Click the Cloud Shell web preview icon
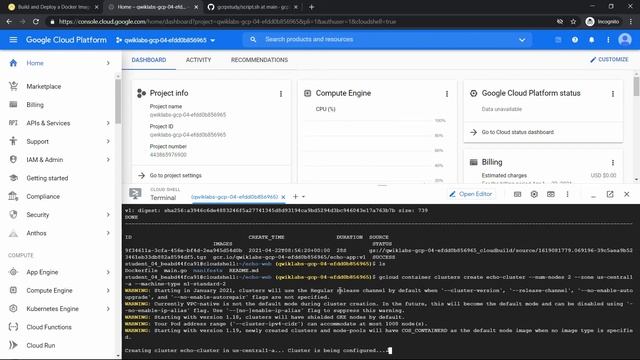Screen dimensions: 640x360 [551, 194]
